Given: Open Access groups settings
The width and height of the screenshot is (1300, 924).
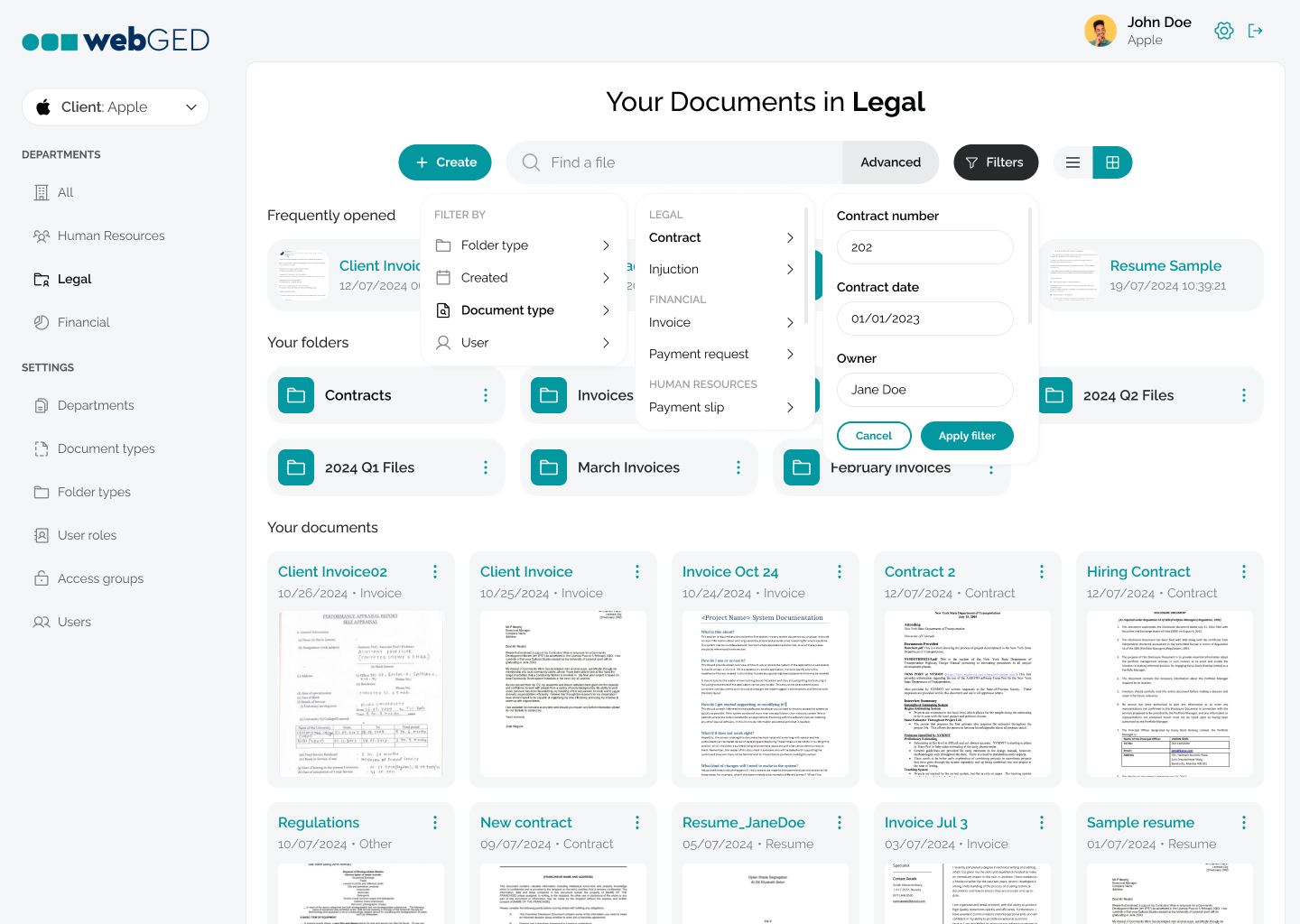Looking at the screenshot, I should [89, 578].
